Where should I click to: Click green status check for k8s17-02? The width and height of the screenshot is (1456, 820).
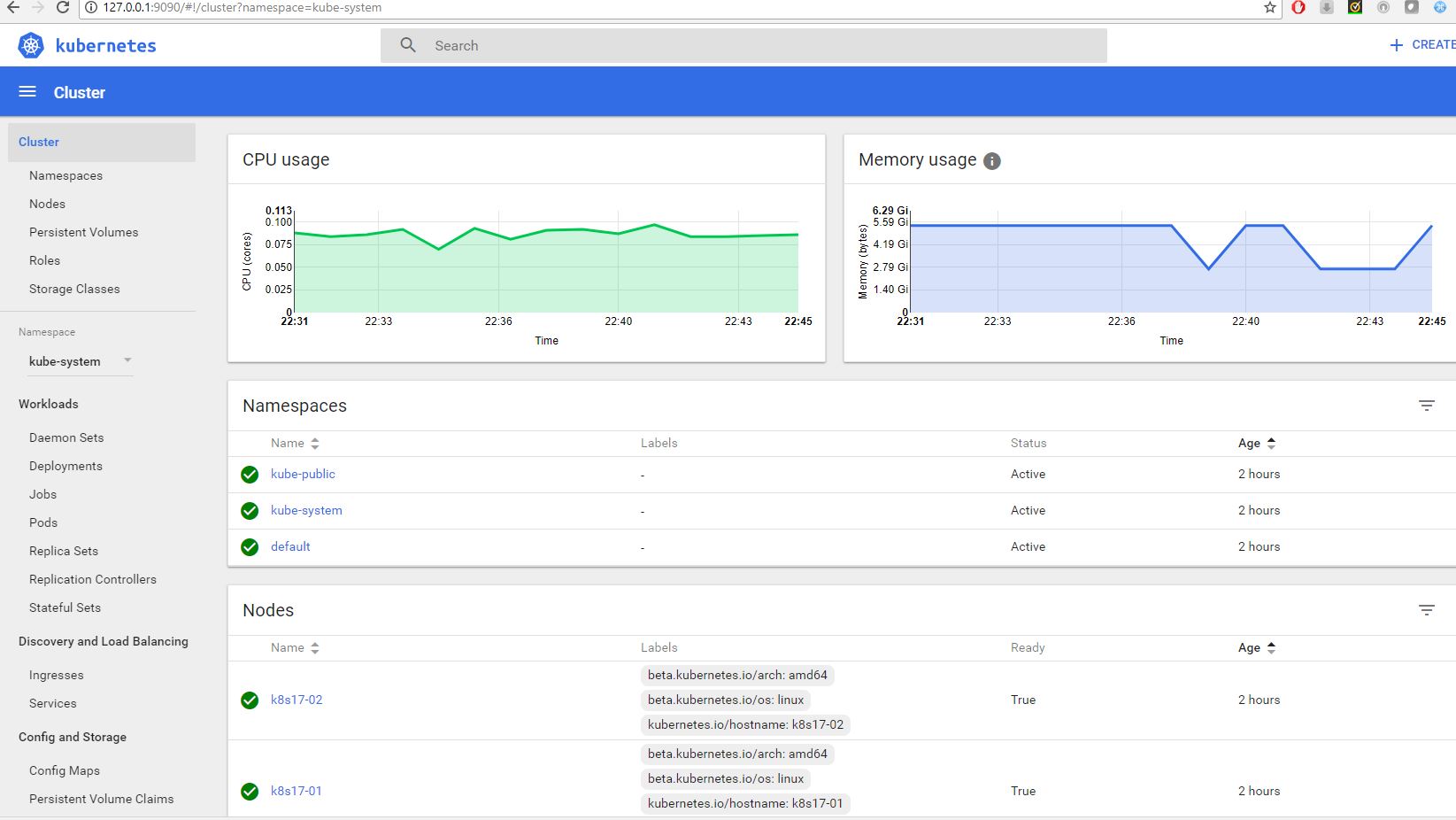coord(250,700)
